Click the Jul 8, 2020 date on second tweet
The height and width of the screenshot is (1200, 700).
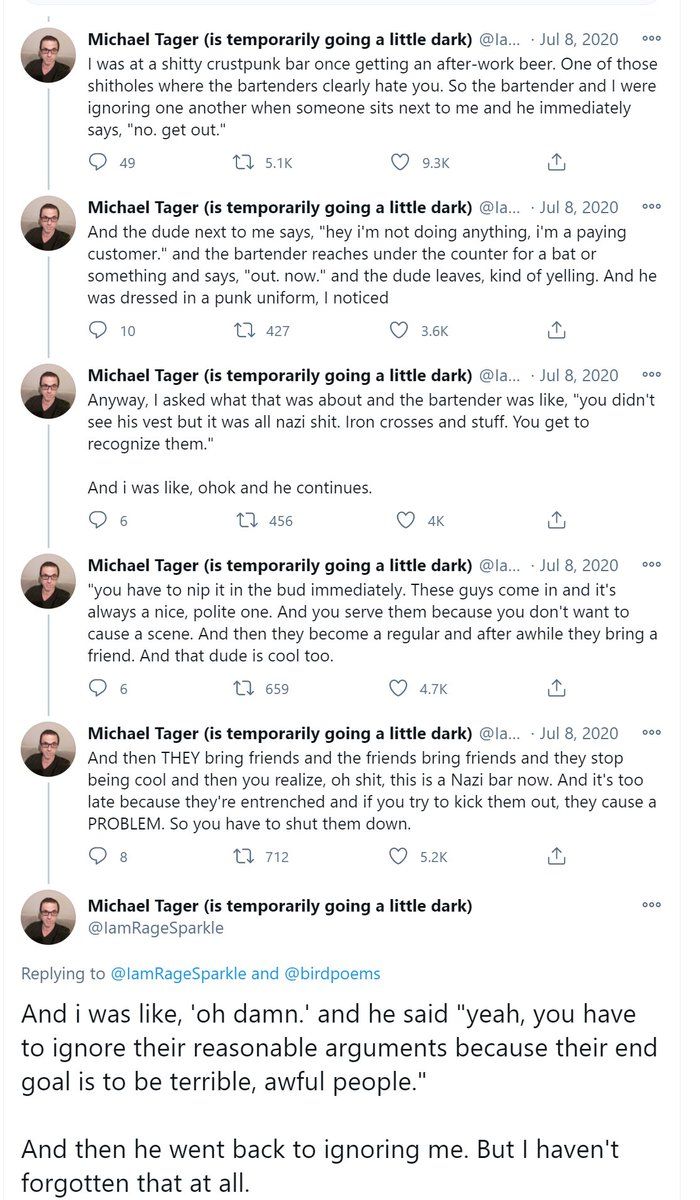(x=579, y=207)
